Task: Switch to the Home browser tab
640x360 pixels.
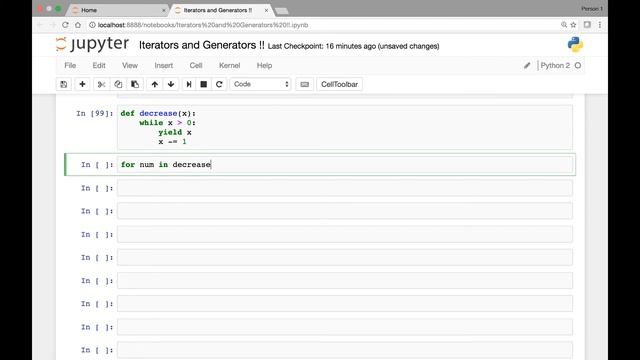Action: (118, 10)
